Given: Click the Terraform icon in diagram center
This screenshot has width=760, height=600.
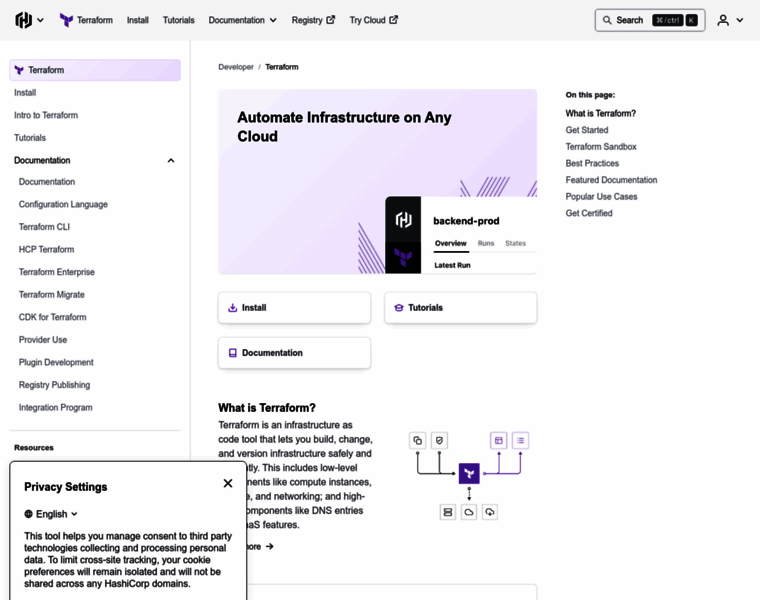Looking at the screenshot, I should pos(469,474).
